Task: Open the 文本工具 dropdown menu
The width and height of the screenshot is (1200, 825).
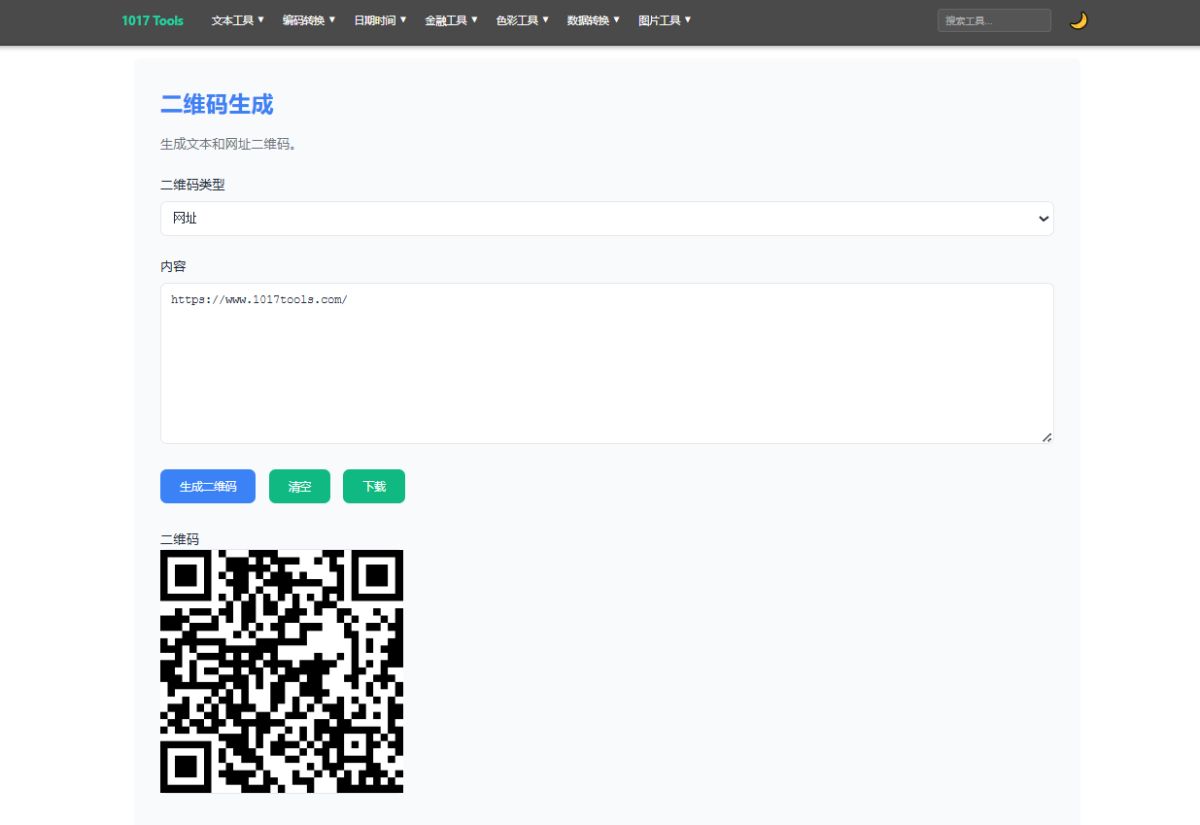Action: [x=237, y=20]
